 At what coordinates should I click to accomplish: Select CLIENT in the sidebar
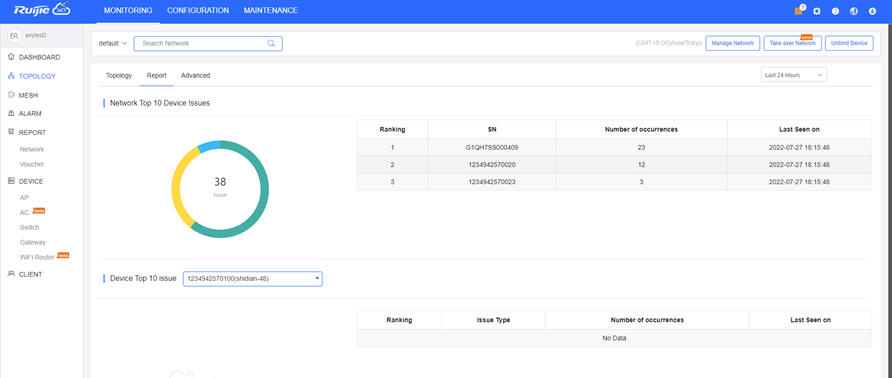click(31, 274)
